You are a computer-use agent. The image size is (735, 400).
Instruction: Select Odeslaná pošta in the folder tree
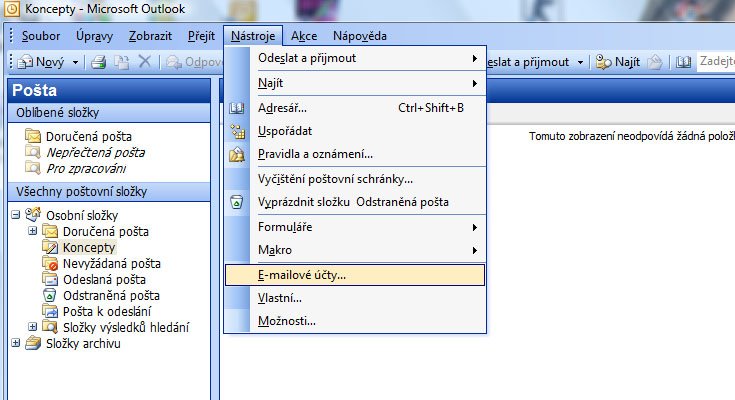click(104, 279)
